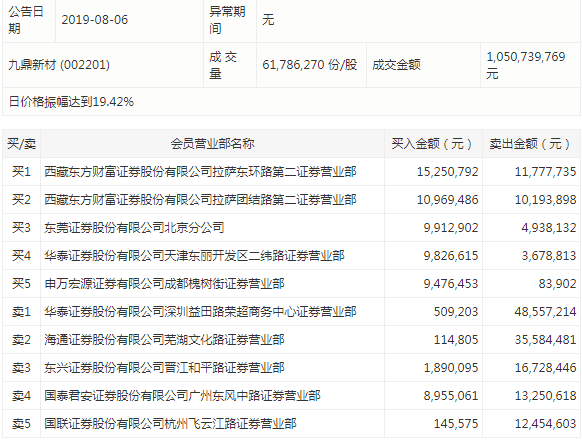Click the 买2 rank cell
This screenshot has height=445, width=582.
[x=22, y=200]
